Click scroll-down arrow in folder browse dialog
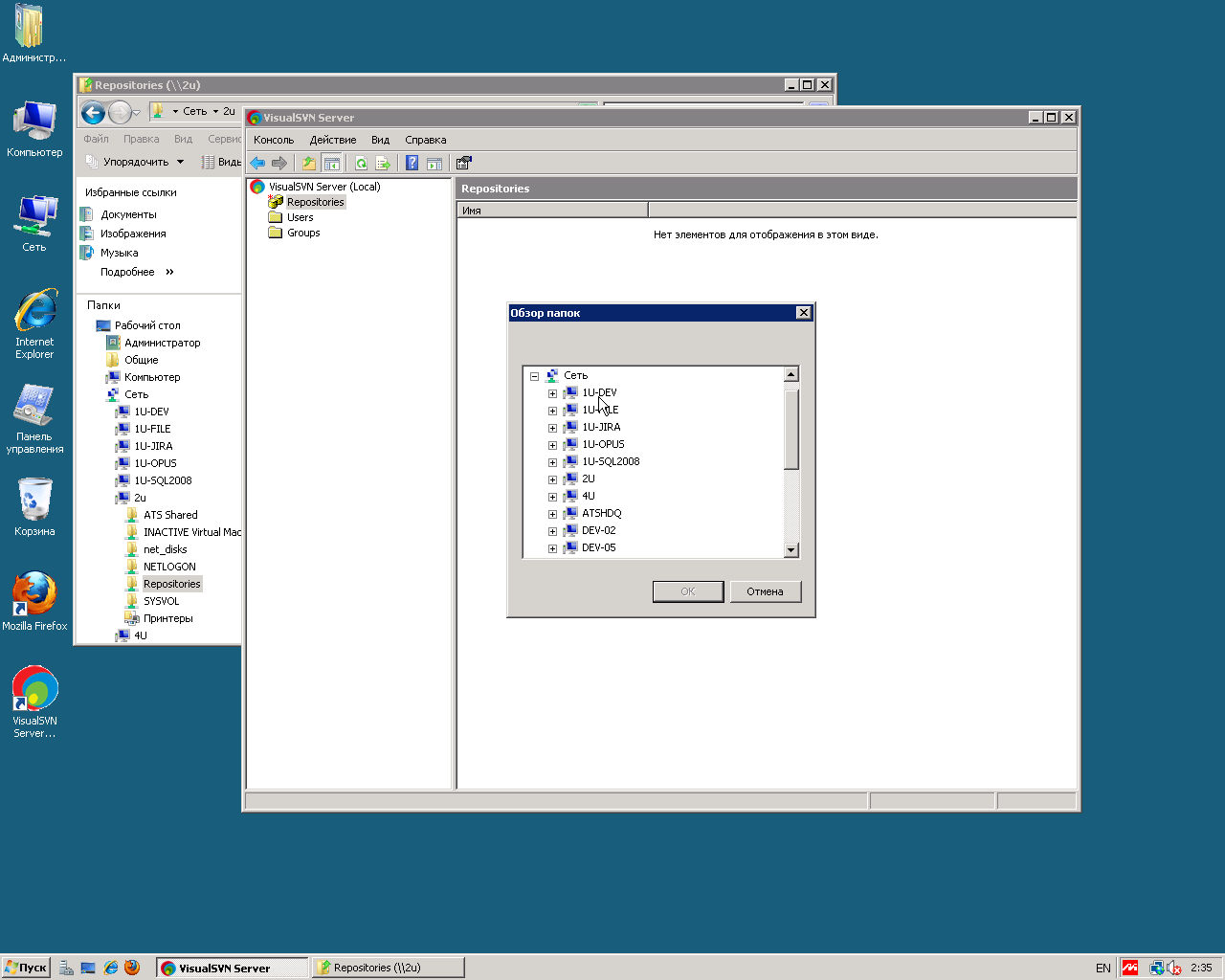The height and width of the screenshot is (980, 1225). tap(791, 549)
